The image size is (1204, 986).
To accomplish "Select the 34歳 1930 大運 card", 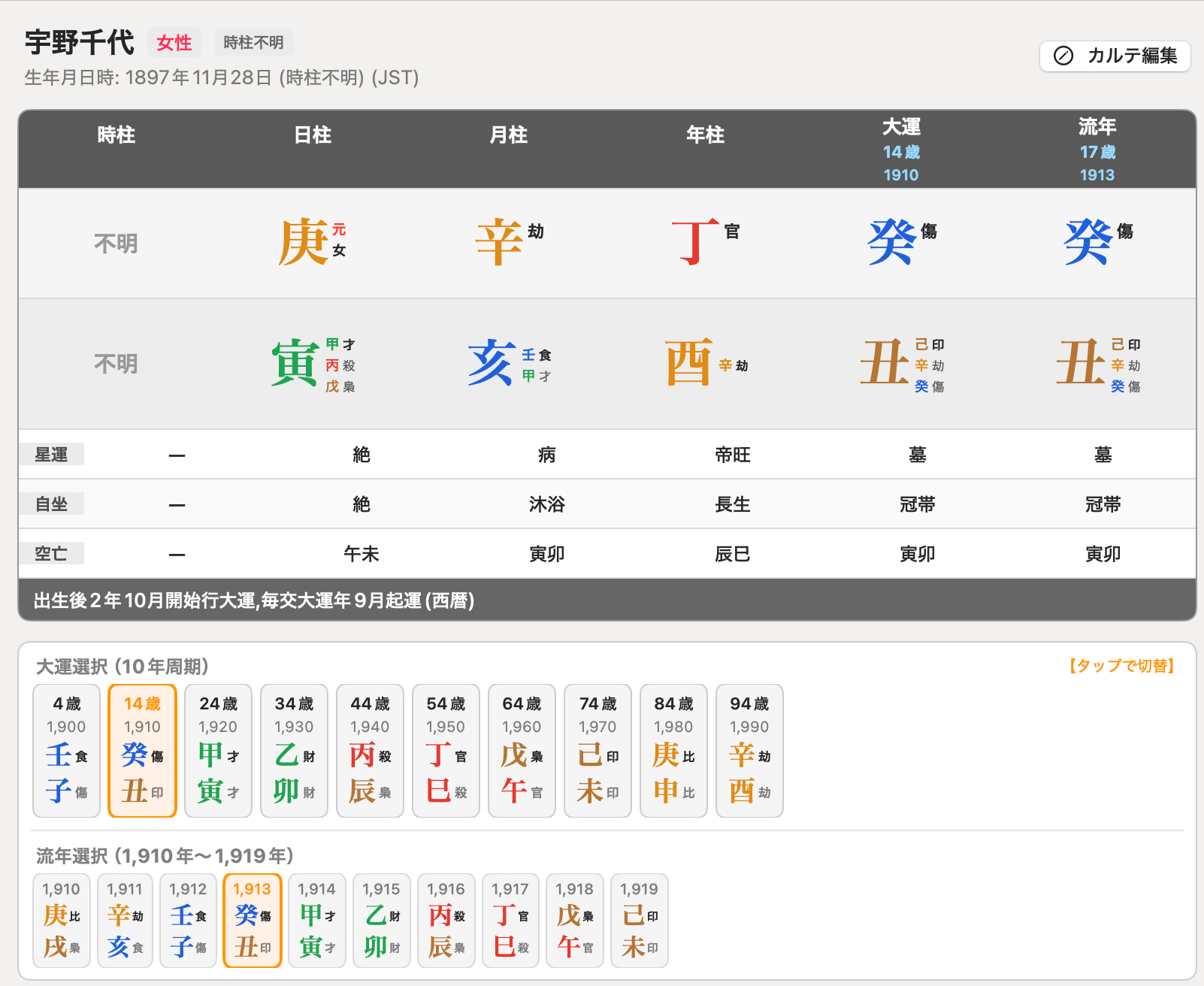I will pos(294,750).
